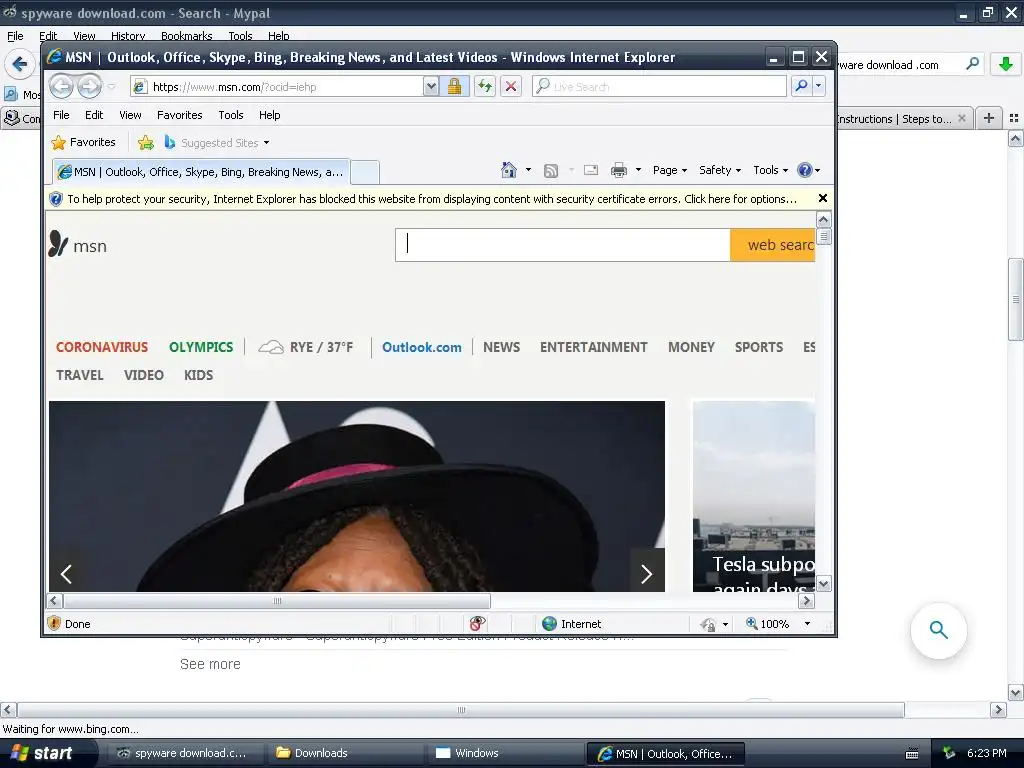1024x768 pixels.
Task: Open the Tools command bar dropdown
Action: coord(771,170)
